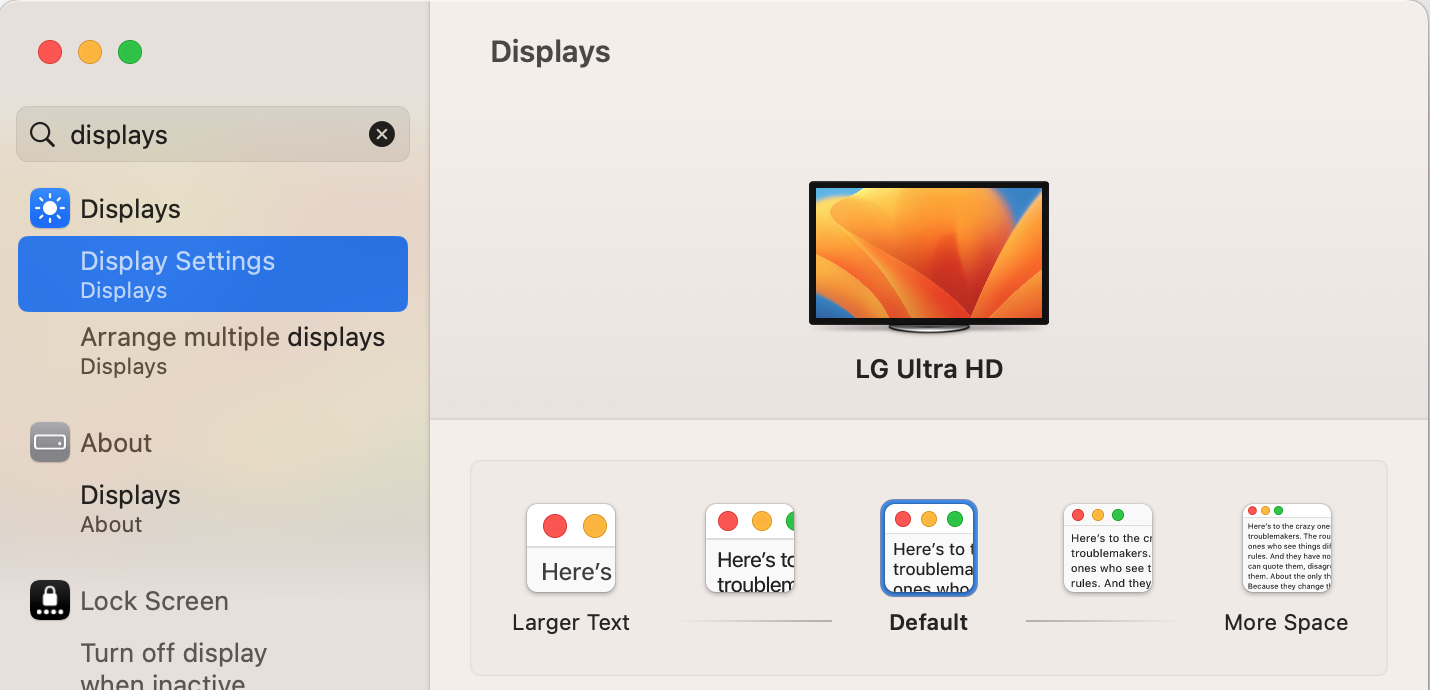Click the Displays brightness icon in sidebar

point(50,208)
